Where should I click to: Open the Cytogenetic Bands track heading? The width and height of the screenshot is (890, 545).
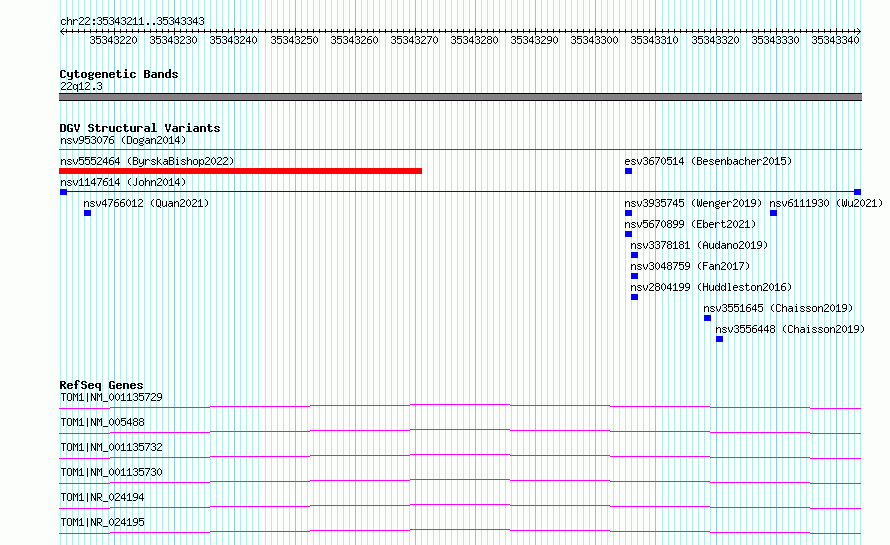click(x=119, y=74)
